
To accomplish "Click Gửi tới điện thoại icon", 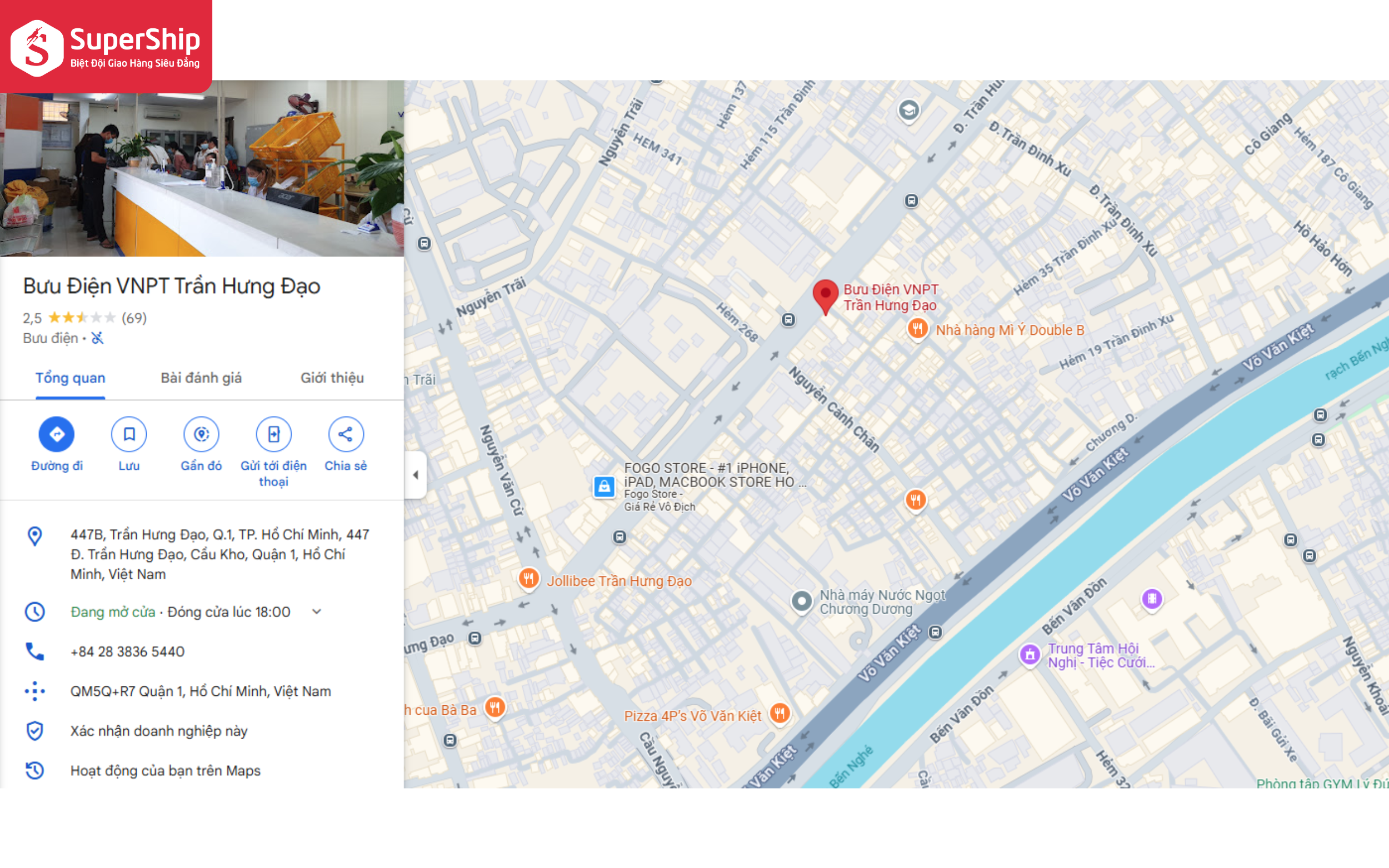I will point(273,434).
